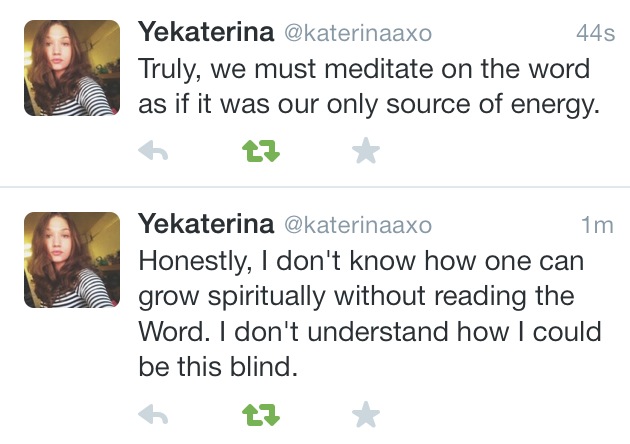630x444 pixels.
Task: Star the tweet about growing spiritually
Action: click(367, 414)
